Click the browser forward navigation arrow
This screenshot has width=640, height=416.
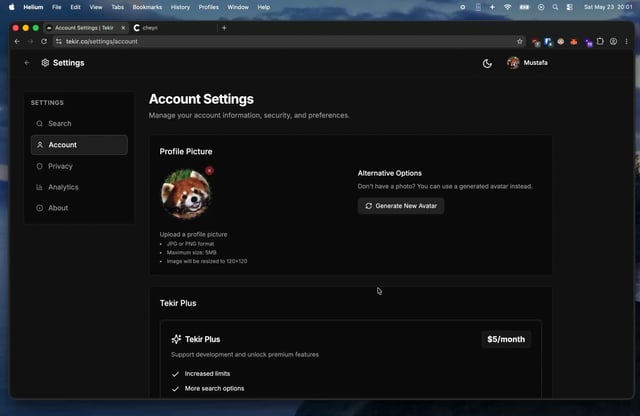point(30,42)
